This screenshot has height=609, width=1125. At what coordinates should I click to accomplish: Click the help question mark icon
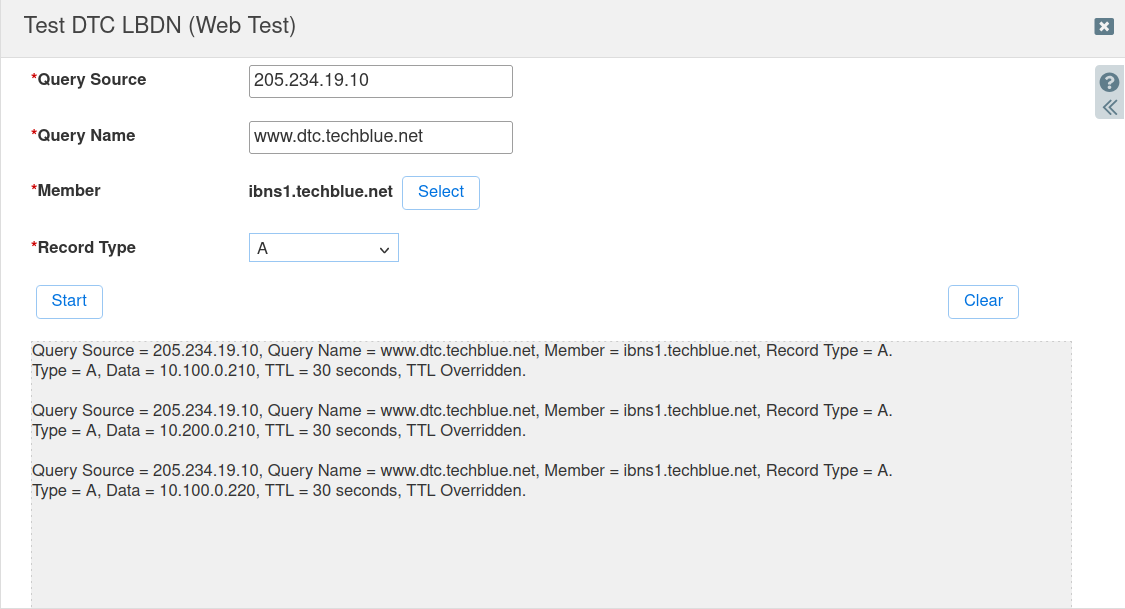point(1108,81)
